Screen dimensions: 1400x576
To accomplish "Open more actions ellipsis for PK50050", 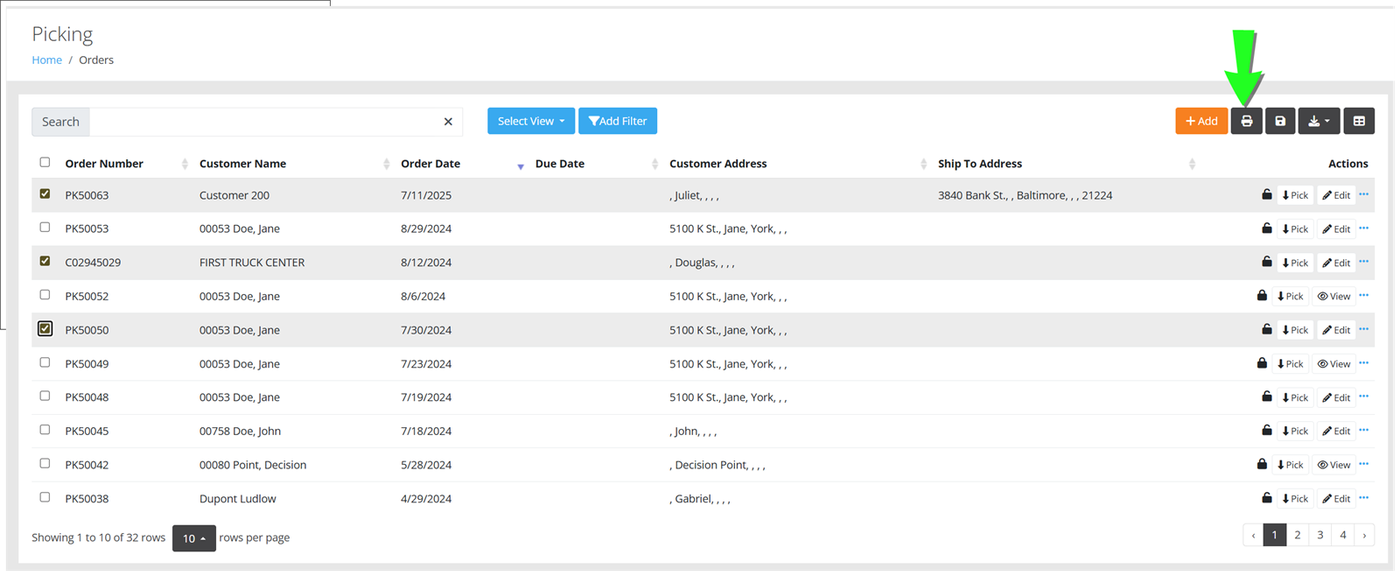I will pos(1364,329).
